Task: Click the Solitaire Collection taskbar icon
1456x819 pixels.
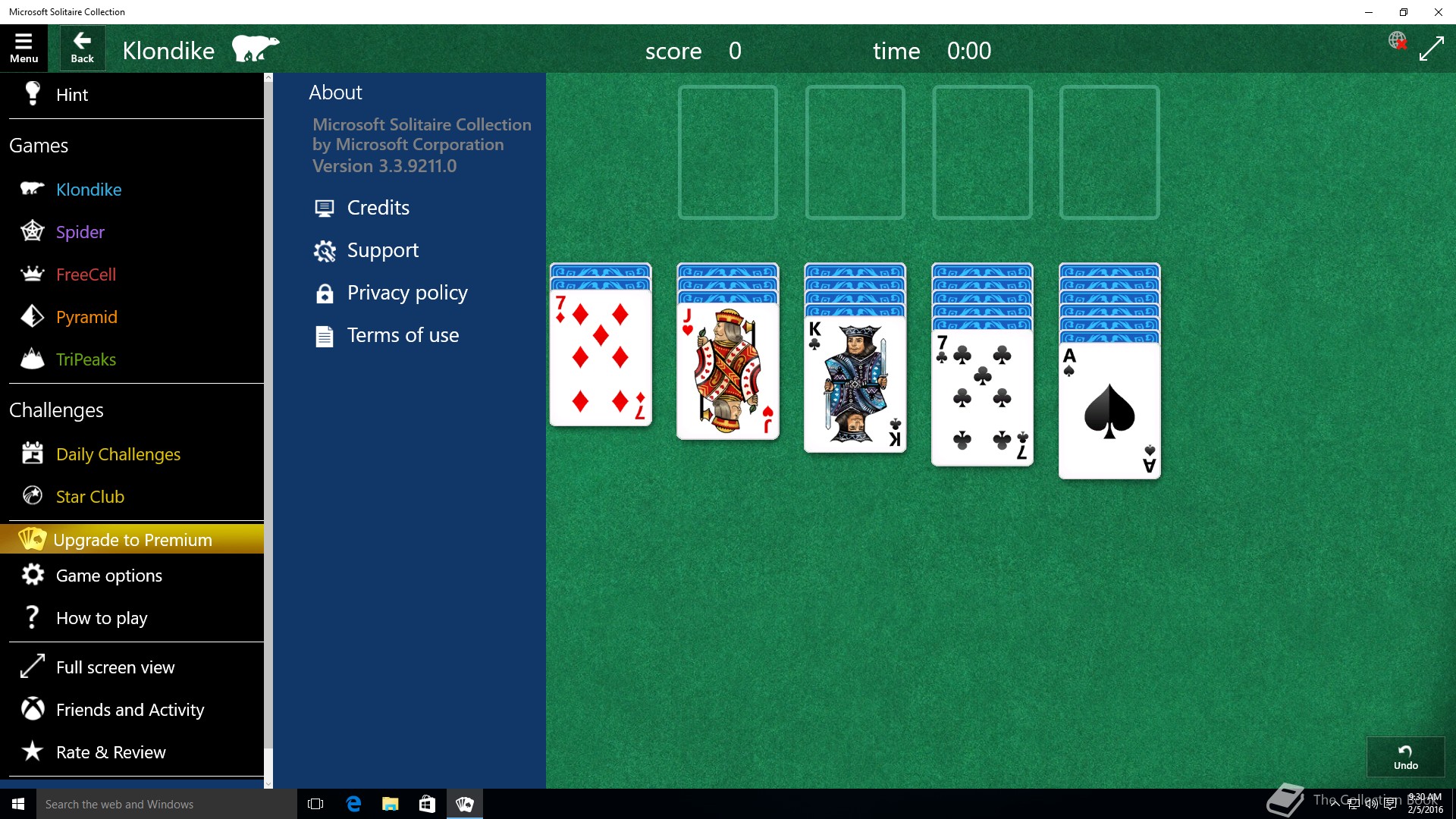Action: point(465,804)
